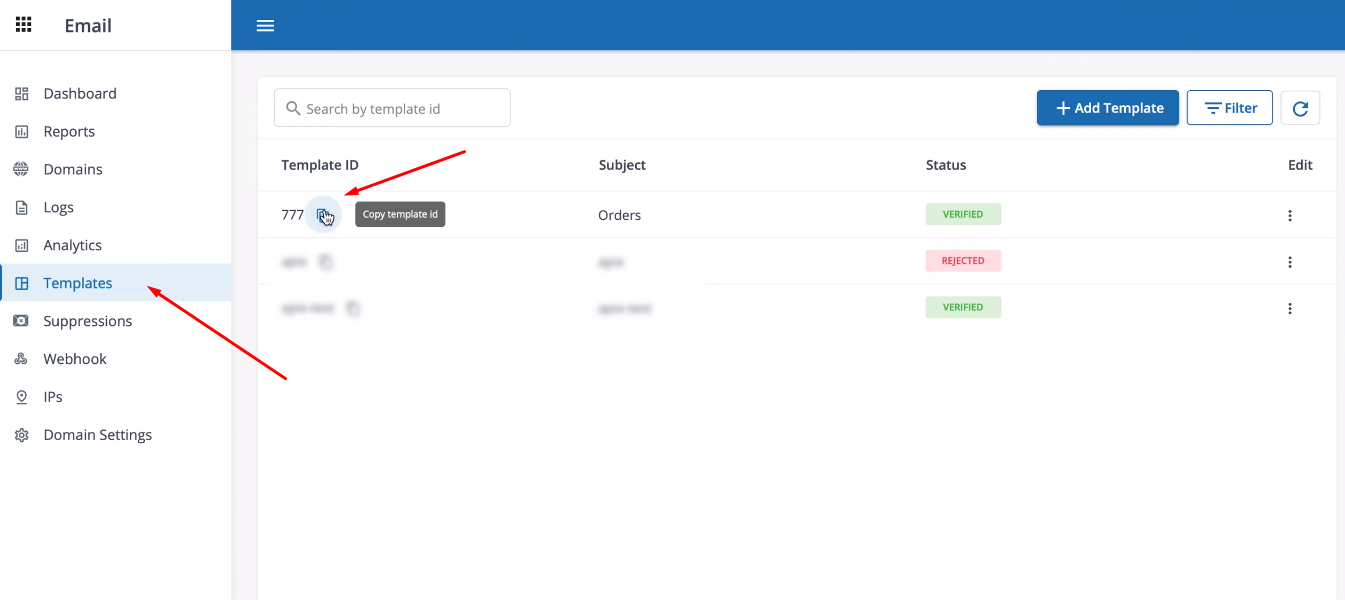Open edit menu for the REJECTED template
The height and width of the screenshot is (600, 1345).
tap(1290, 262)
